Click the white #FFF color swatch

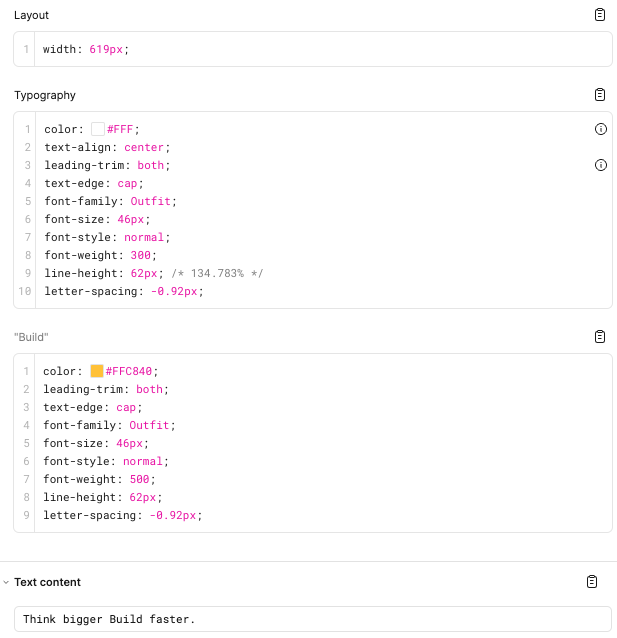pos(98,129)
